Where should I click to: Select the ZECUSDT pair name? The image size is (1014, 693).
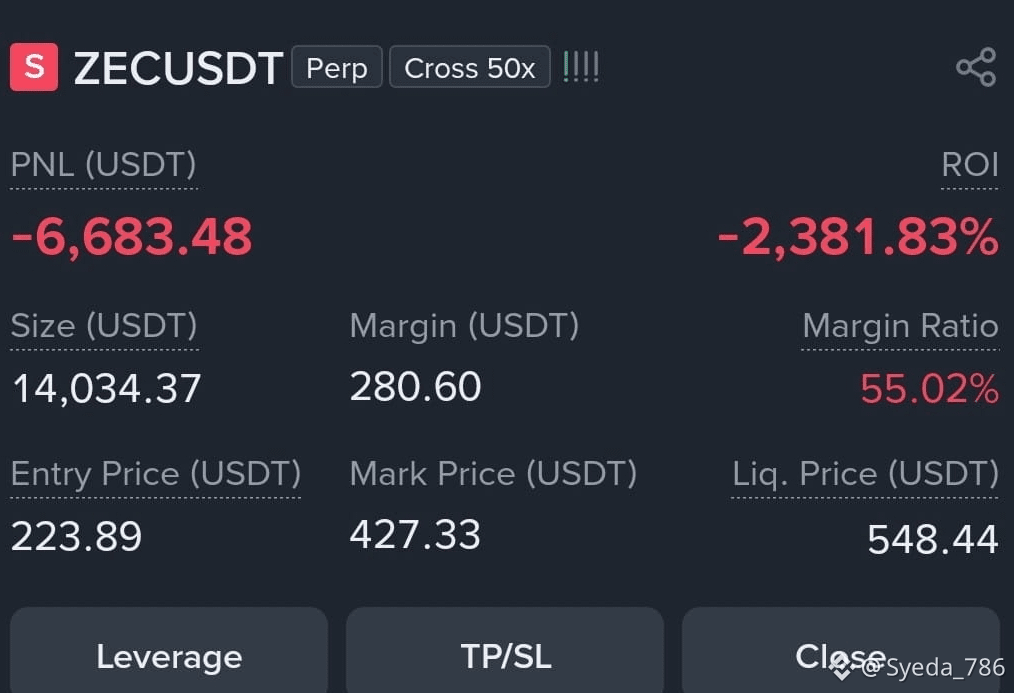point(178,68)
